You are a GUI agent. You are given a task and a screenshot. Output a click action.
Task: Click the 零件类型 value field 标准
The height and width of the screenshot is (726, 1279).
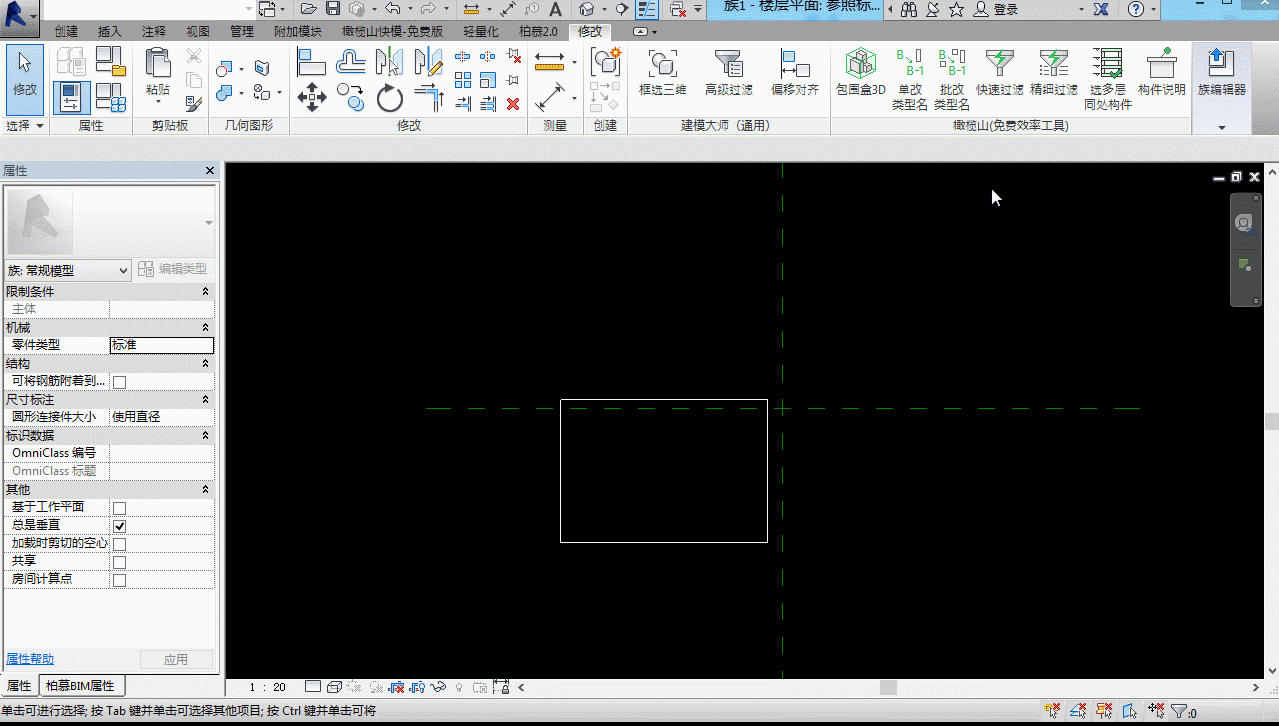[161, 345]
